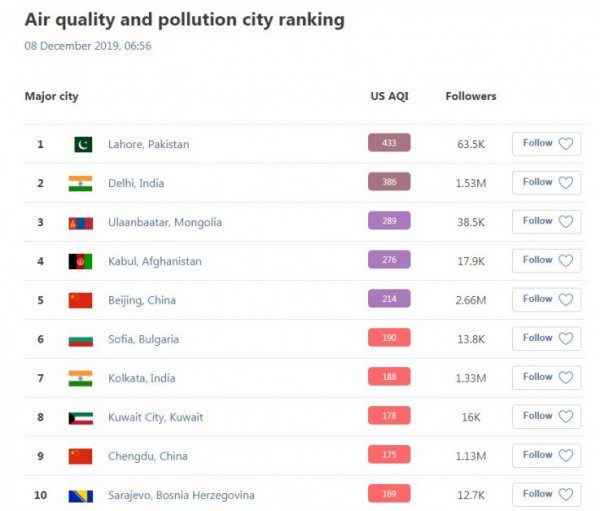Toggle Follow for Chengdu, China
The width and height of the screenshot is (600, 511).
tap(546, 456)
